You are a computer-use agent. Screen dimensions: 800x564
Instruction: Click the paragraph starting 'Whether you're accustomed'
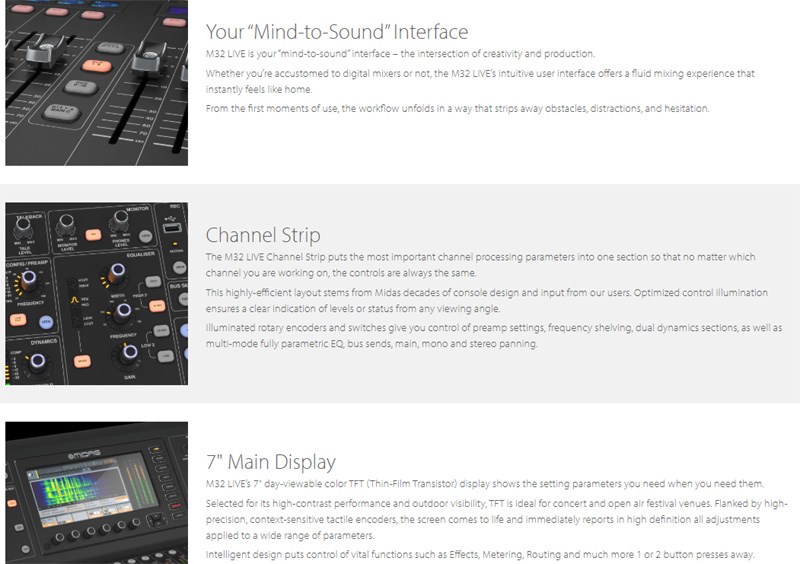pyautogui.click(x=480, y=81)
